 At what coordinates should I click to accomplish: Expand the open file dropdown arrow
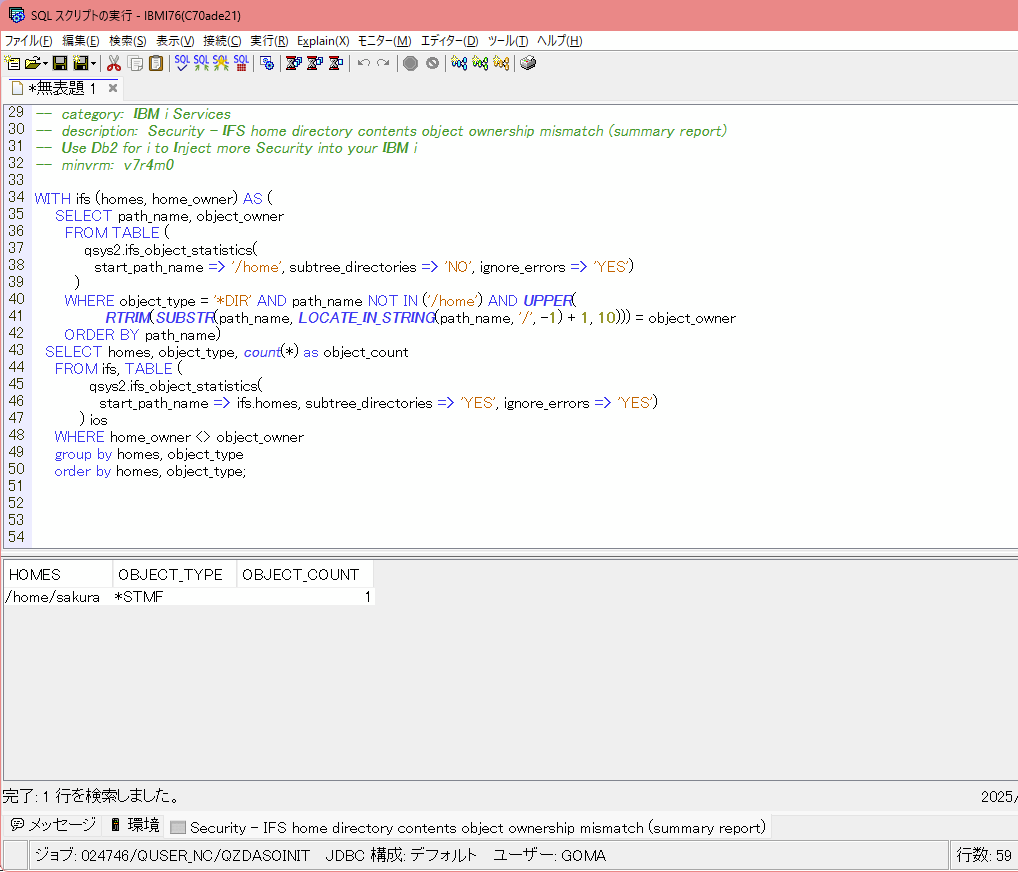(x=45, y=63)
